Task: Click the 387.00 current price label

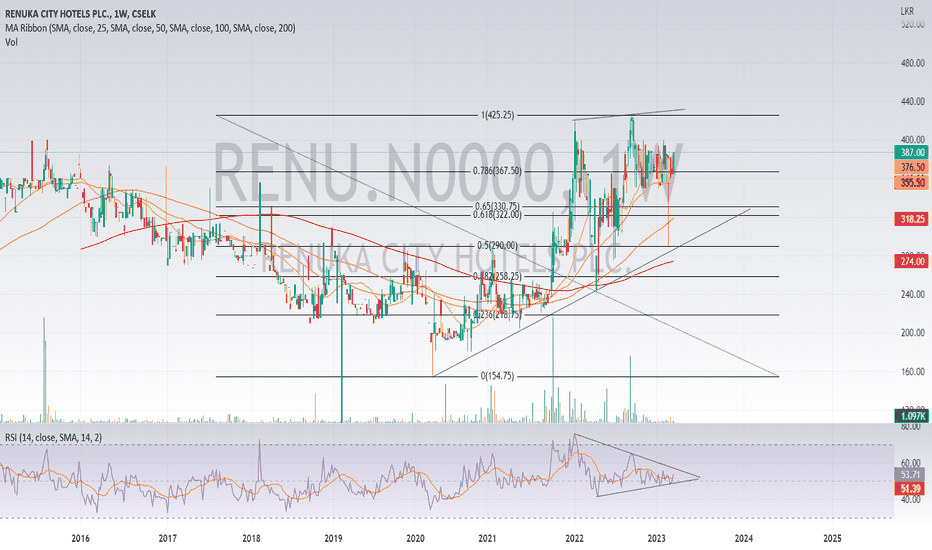Action: tap(912, 153)
